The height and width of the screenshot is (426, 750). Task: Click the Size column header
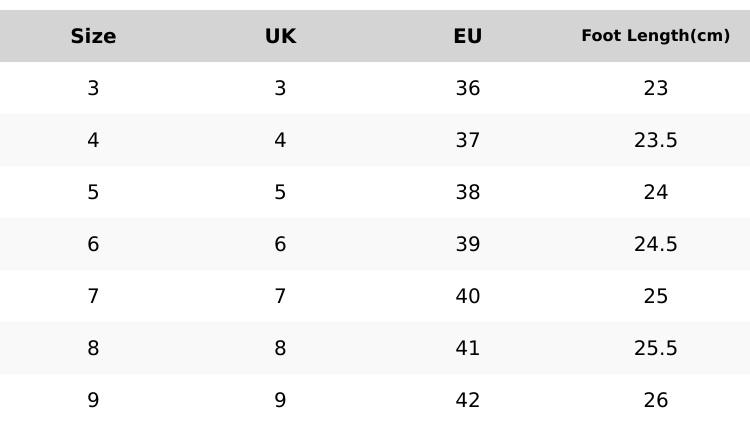tap(93, 36)
